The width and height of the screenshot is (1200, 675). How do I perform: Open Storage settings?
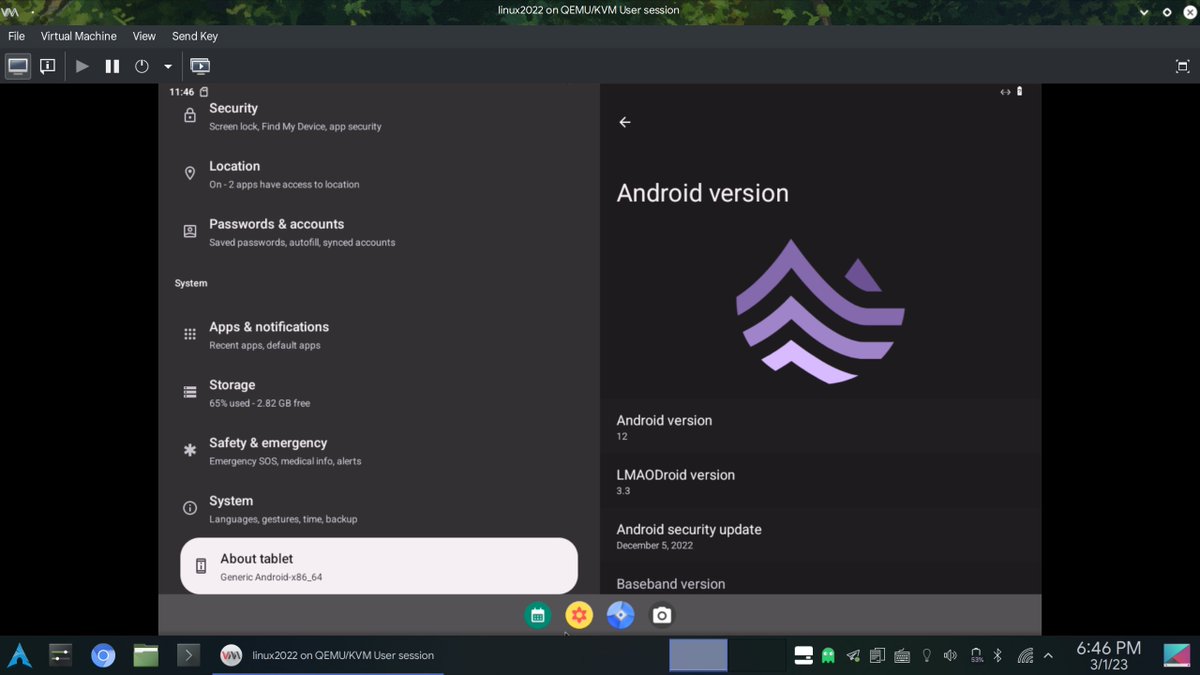(378, 393)
